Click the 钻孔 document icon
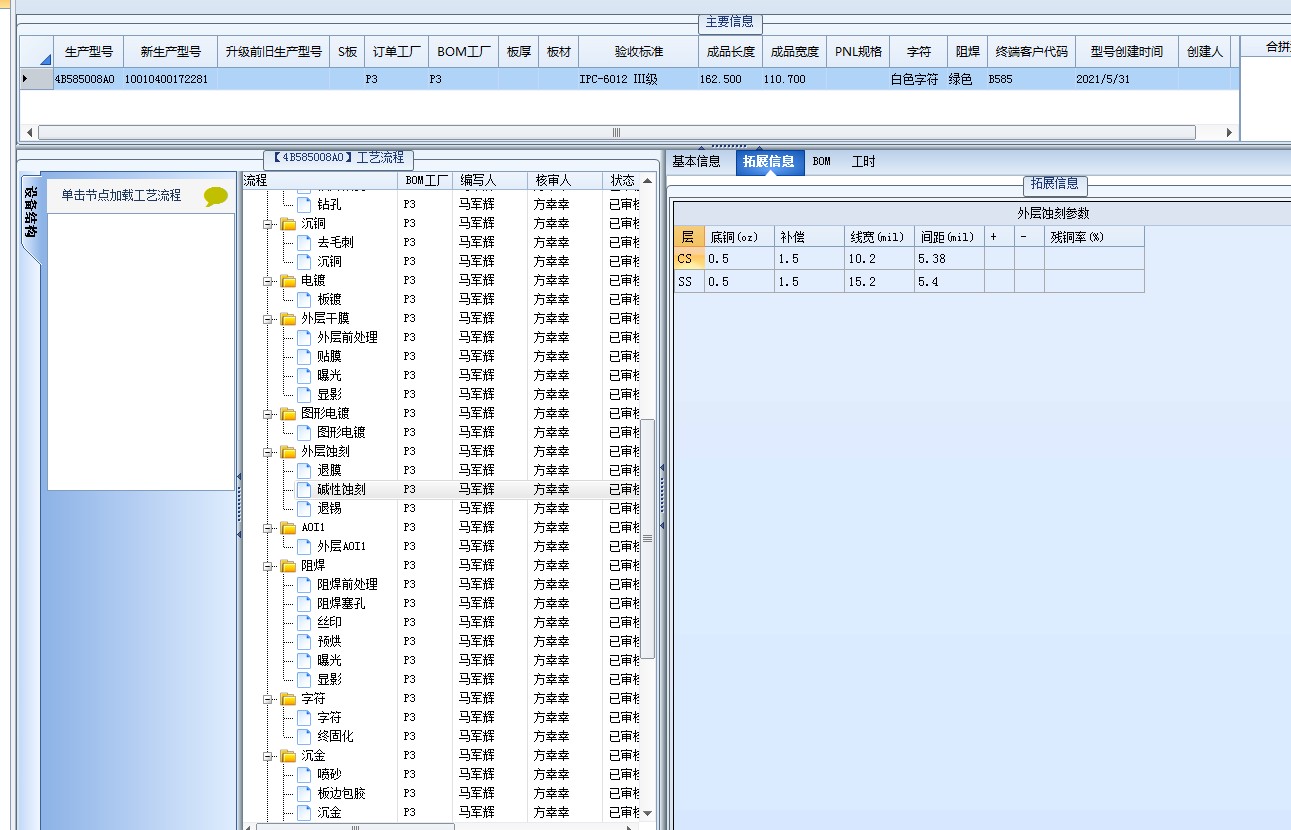This screenshot has width=1291, height=830. pyautogui.click(x=304, y=204)
